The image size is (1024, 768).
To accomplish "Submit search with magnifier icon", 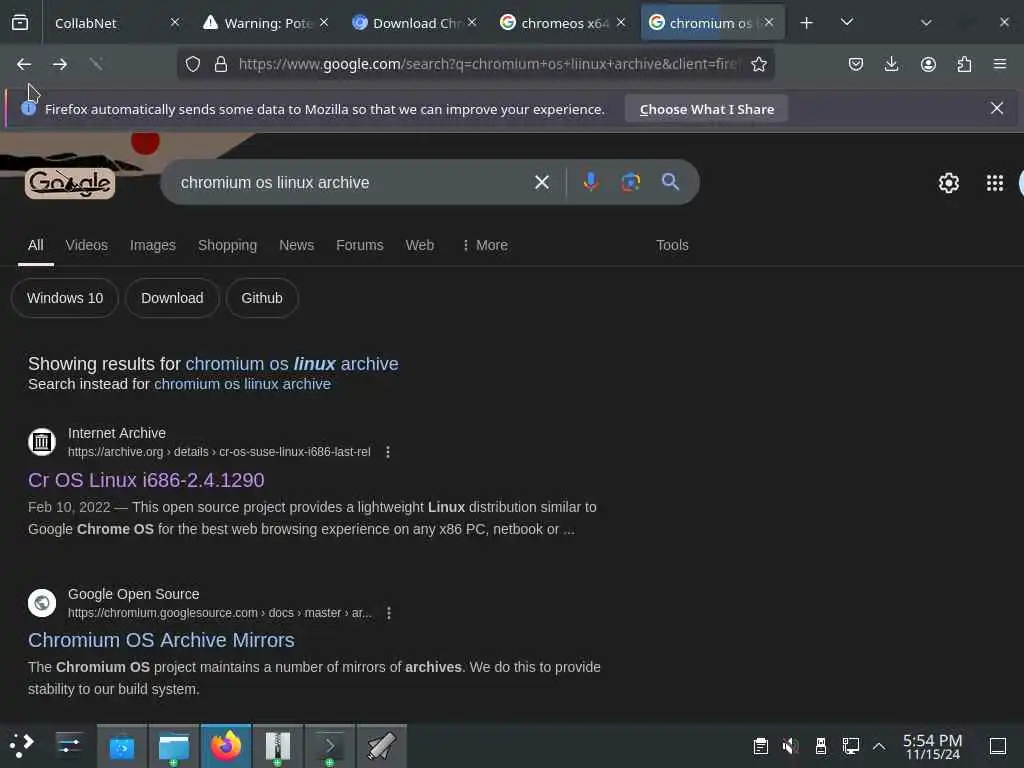I will click(670, 182).
